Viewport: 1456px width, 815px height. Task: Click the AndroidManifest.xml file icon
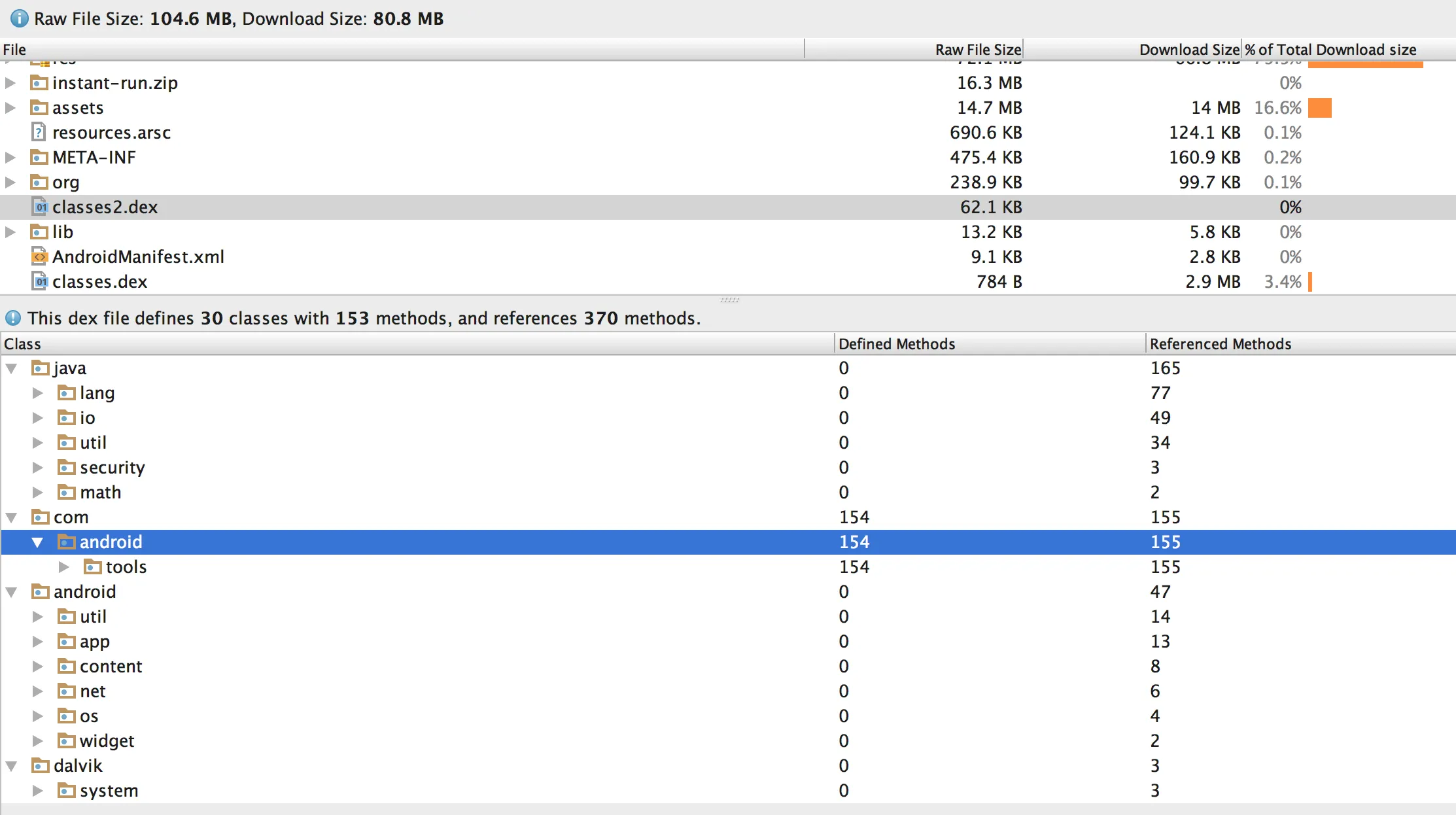(39, 257)
